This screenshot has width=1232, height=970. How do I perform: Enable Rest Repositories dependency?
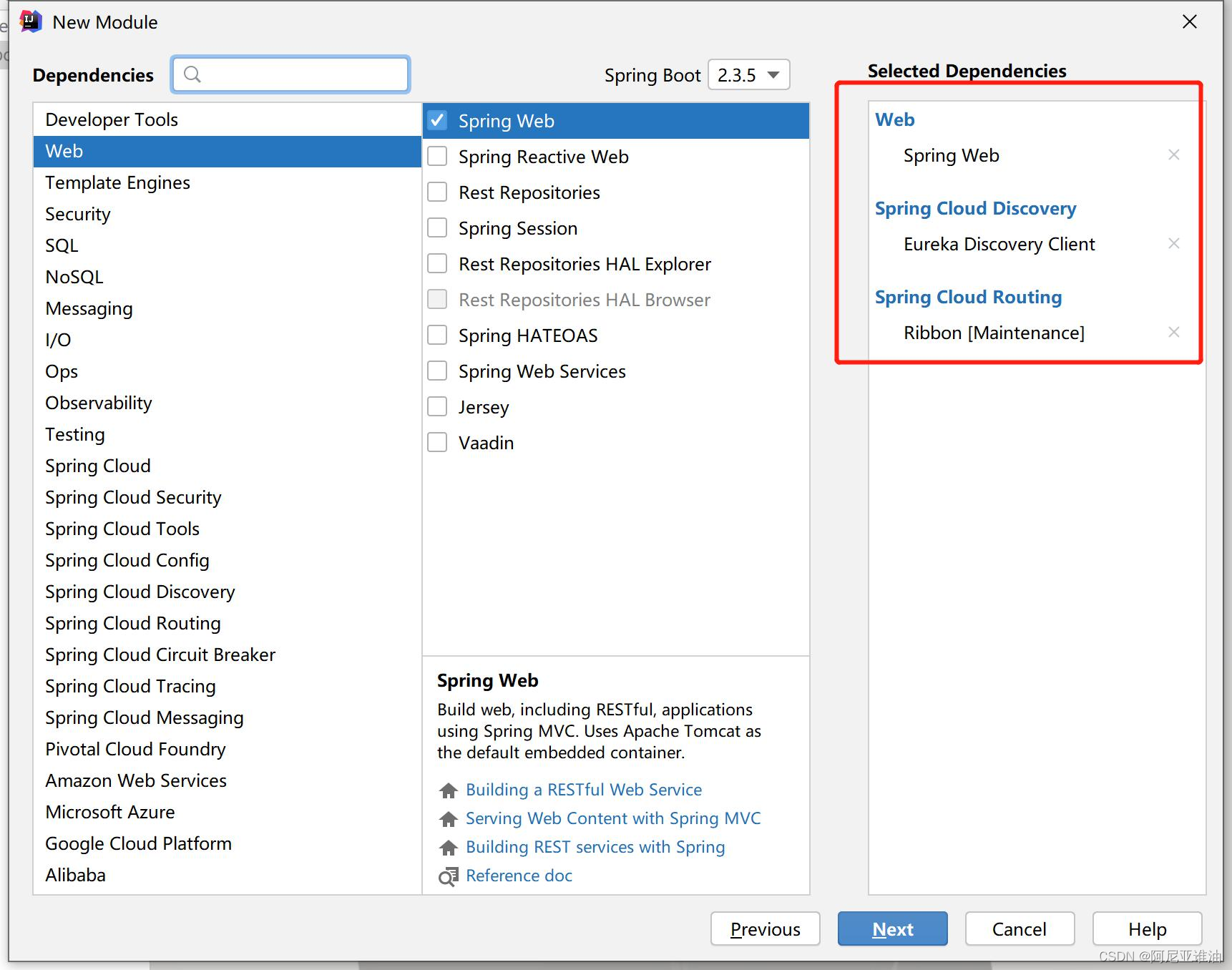click(437, 192)
